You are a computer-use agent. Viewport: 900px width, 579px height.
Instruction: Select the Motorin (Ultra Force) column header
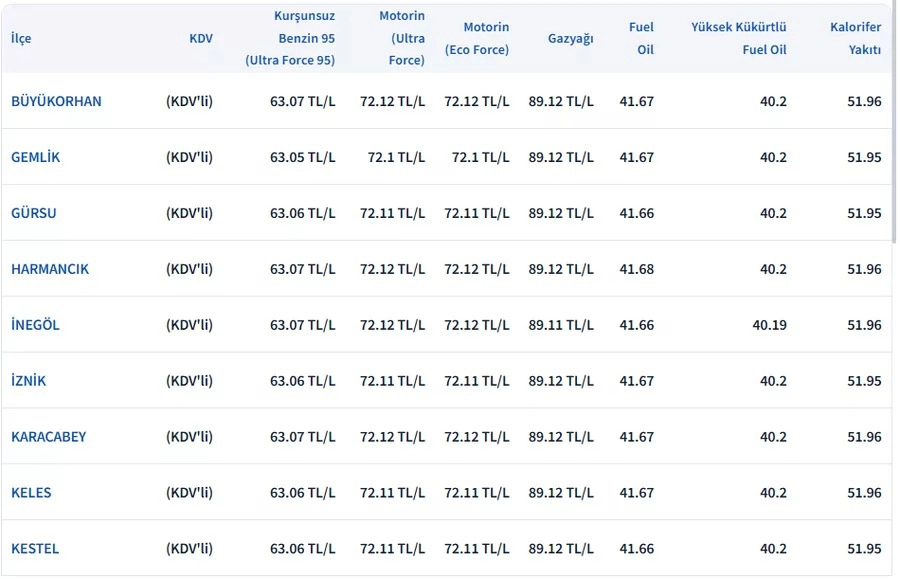pyautogui.click(x=402, y=38)
